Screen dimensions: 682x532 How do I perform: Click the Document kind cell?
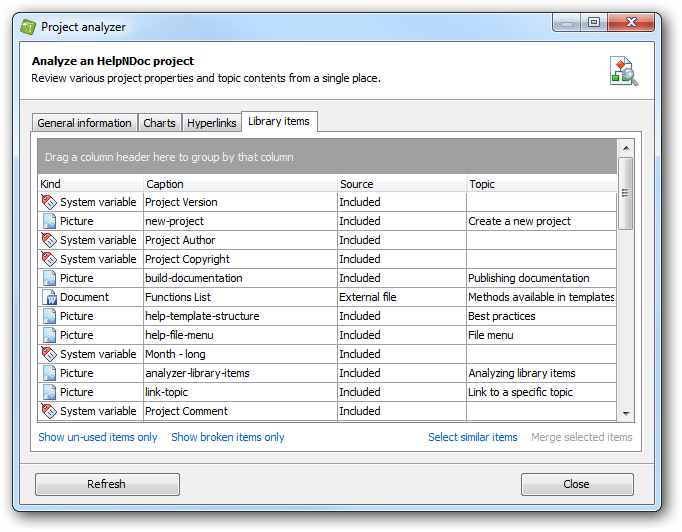point(90,297)
